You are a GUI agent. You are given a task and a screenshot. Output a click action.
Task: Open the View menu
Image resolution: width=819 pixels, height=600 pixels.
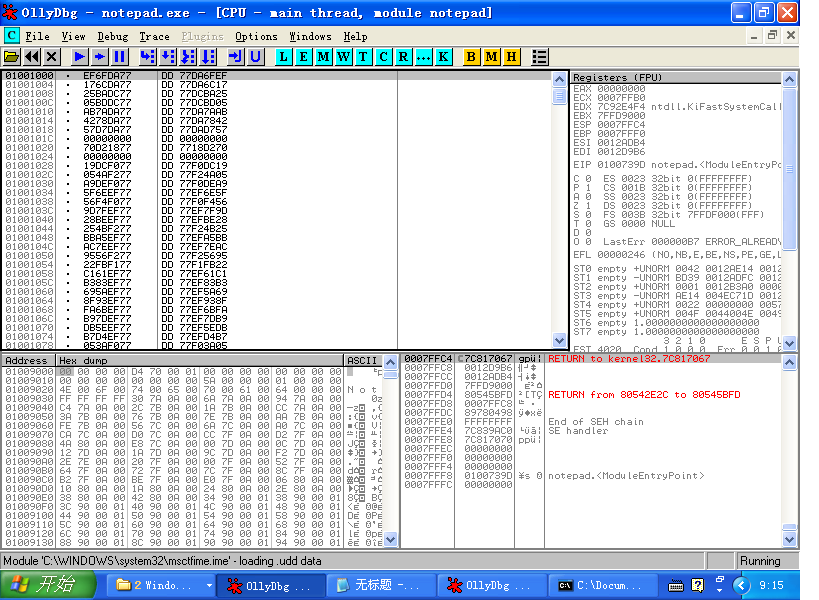[73, 37]
